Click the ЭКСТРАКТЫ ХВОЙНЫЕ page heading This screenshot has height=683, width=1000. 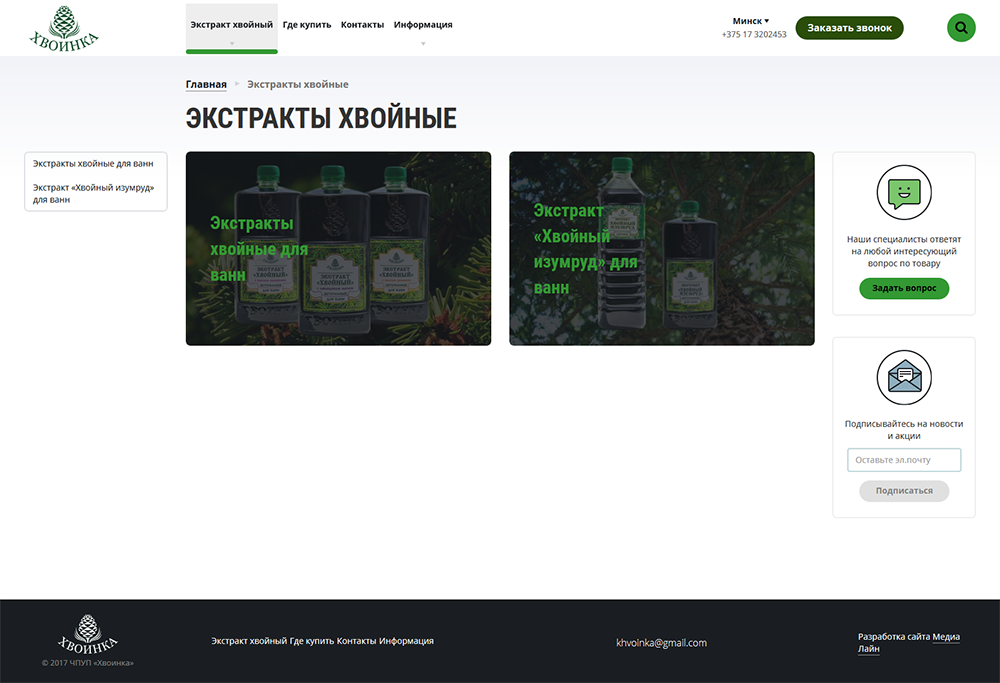321,119
